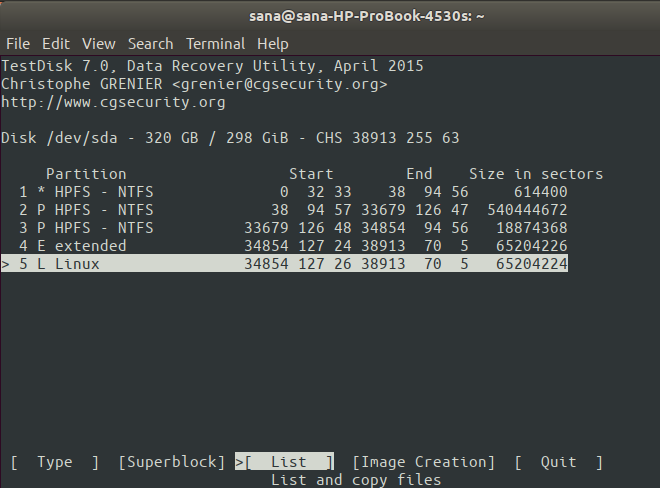Screen dimensions: 660x488
Task: Click the Disk /dev/sda info line
Action: pyautogui.click(x=230, y=138)
